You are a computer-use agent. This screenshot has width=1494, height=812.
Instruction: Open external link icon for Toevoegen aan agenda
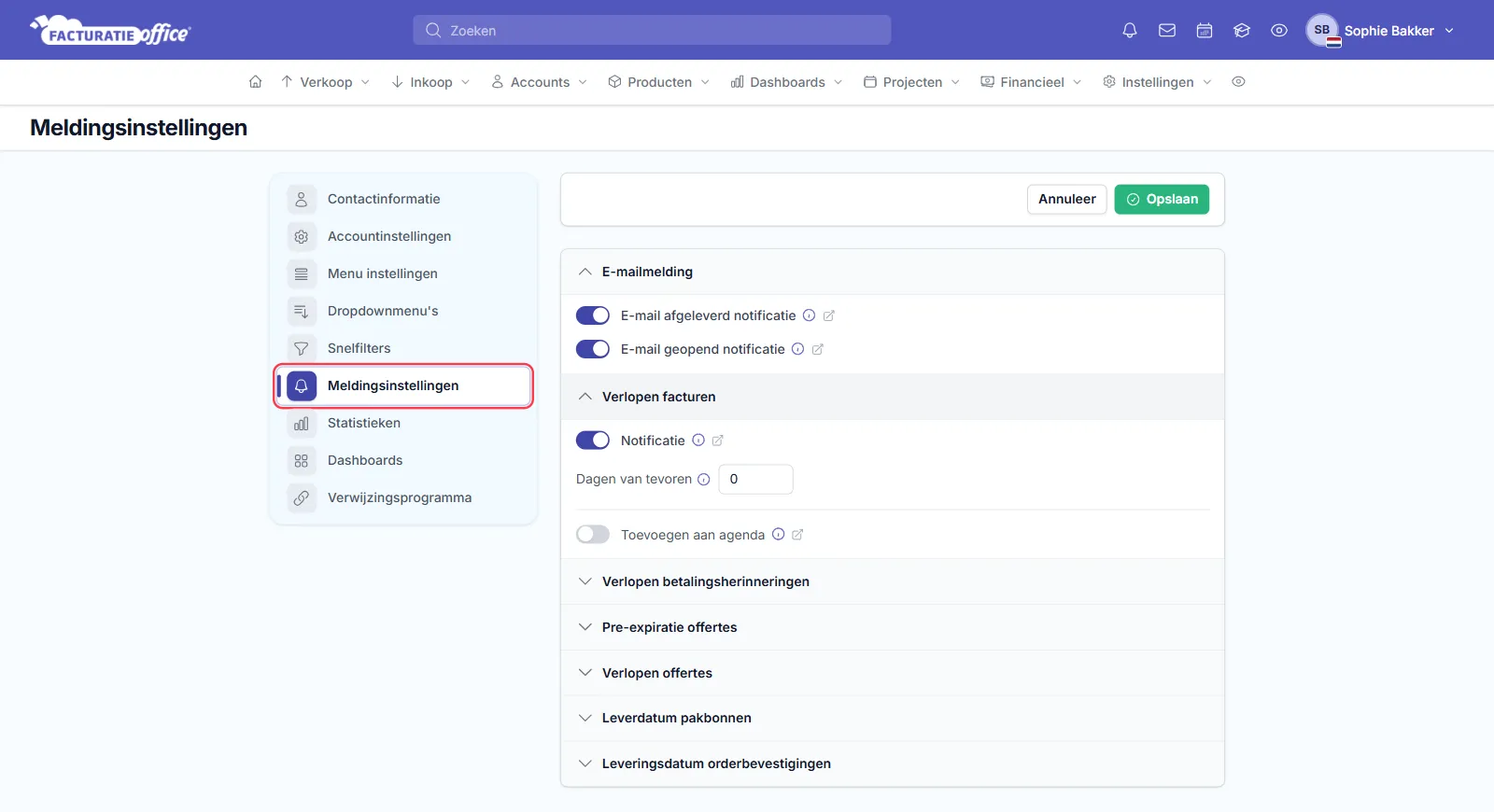(x=797, y=535)
